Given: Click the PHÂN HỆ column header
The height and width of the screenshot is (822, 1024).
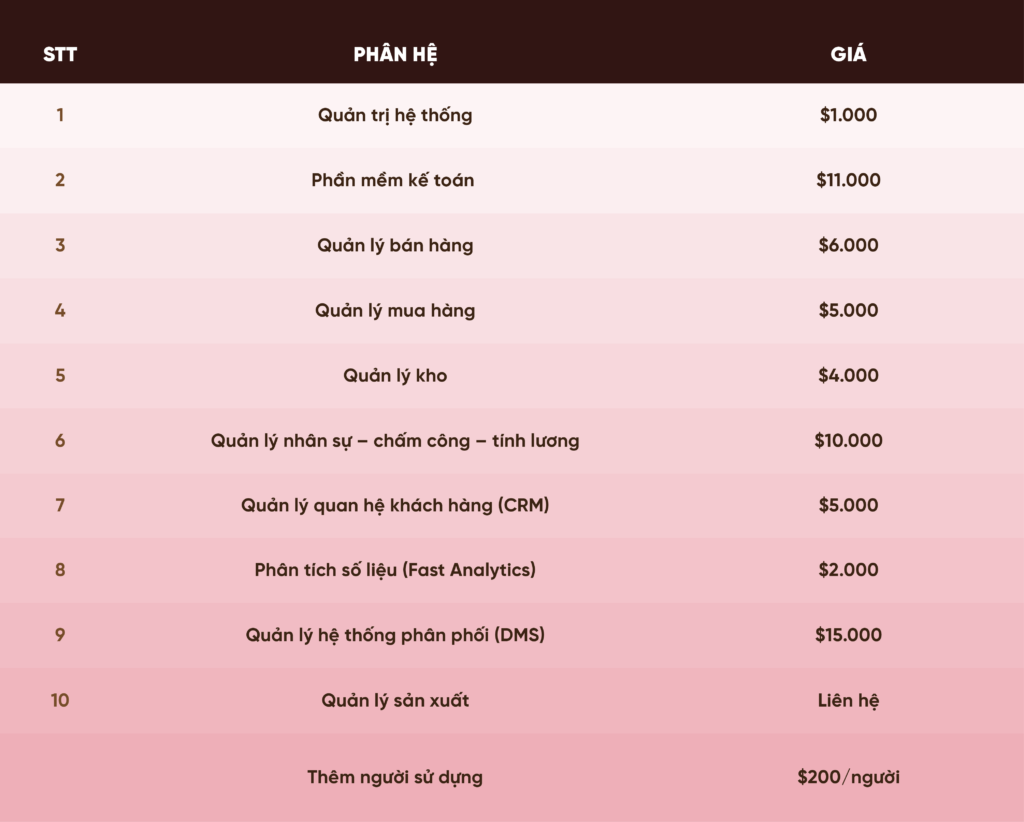Looking at the screenshot, I should tap(395, 54).
